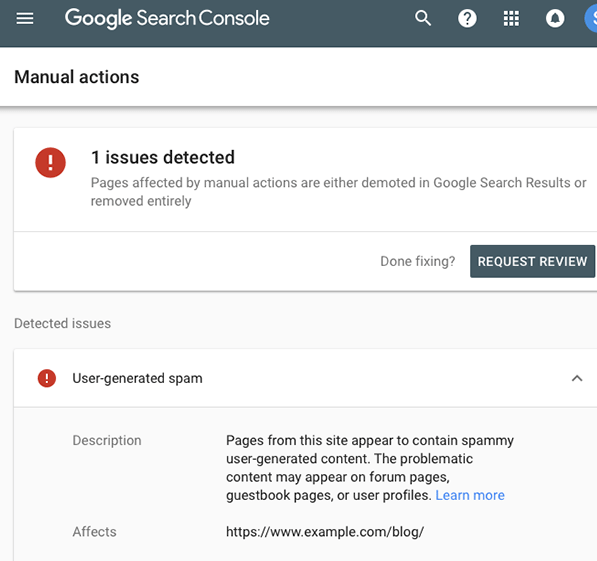Select the User-generated spam issue row

[x=305, y=378]
